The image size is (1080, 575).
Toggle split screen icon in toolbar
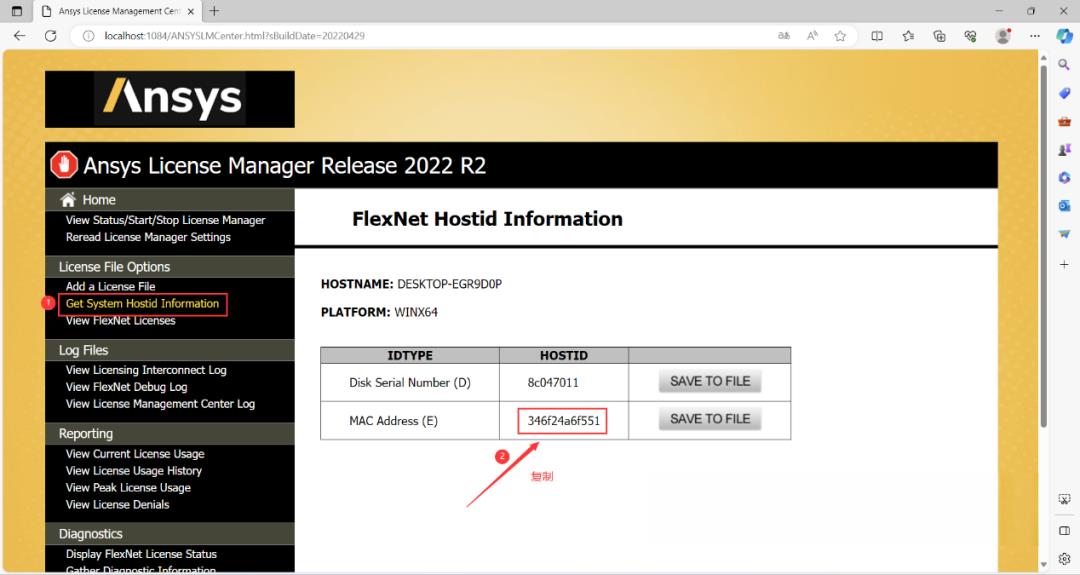click(x=877, y=36)
